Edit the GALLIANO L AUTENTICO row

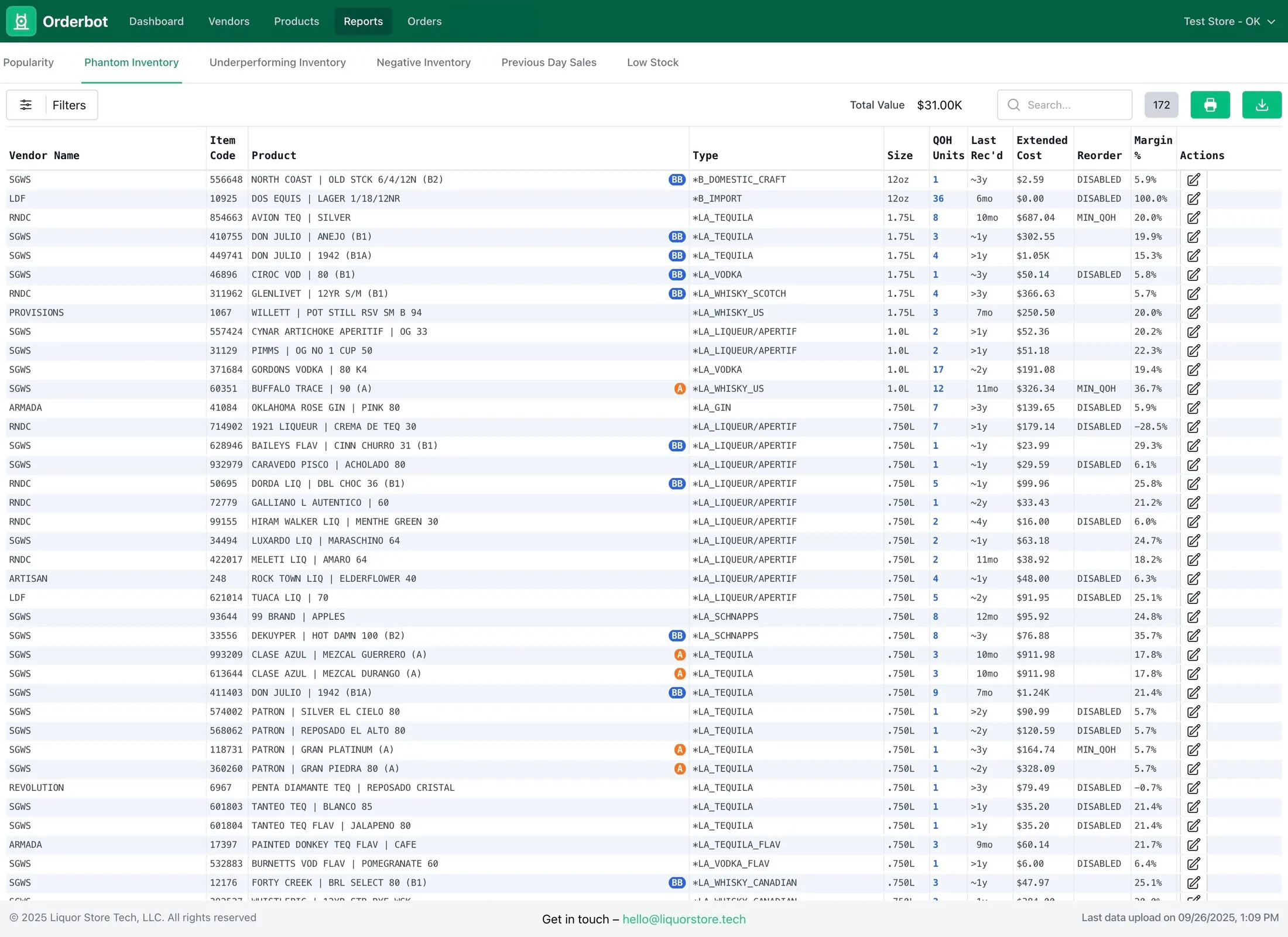tap(1194, 503)
